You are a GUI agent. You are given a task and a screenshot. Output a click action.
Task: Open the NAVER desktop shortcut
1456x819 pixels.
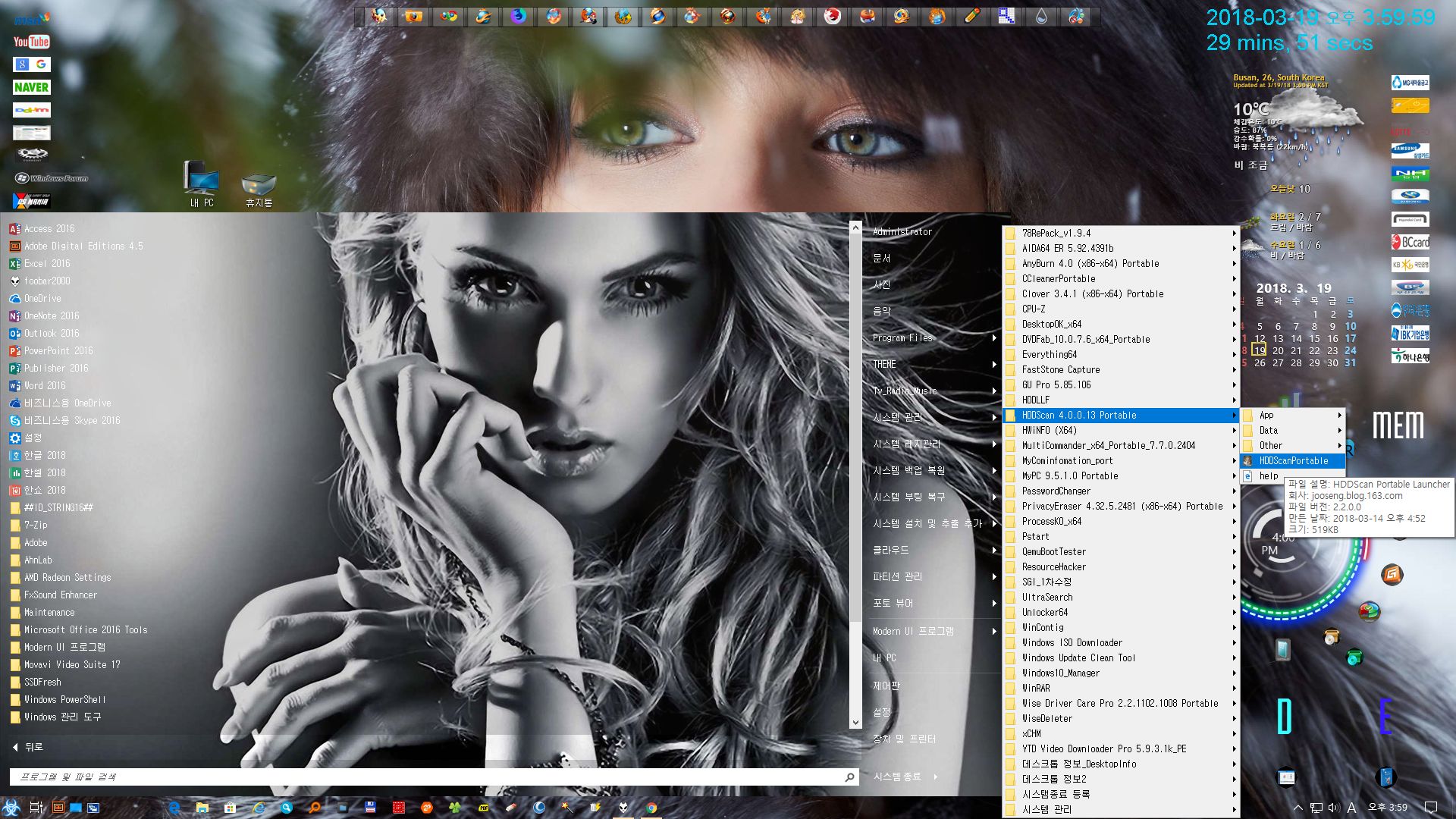[31, 87]
